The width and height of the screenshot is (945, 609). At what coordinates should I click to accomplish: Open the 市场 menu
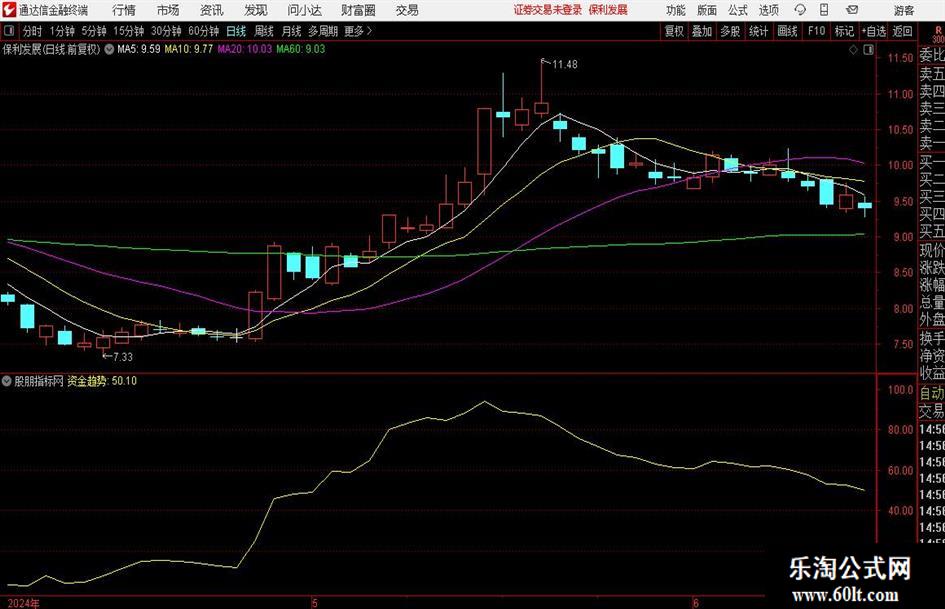[168, 10]
